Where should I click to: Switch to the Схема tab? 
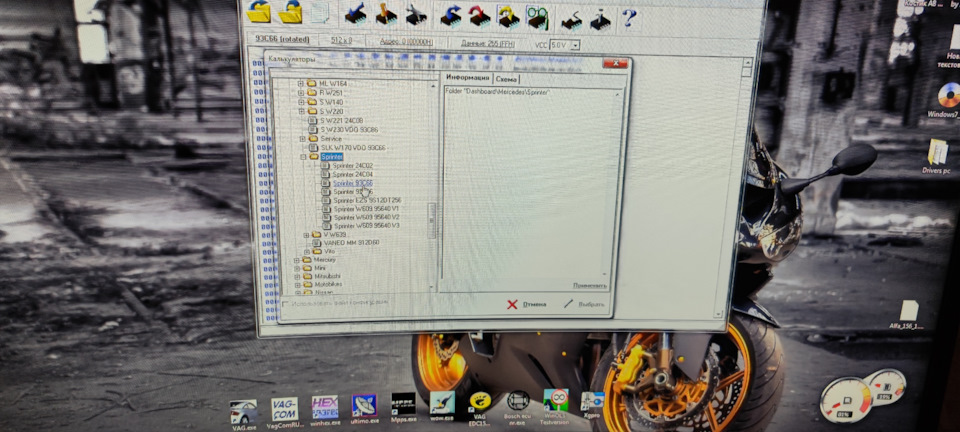coord(506,79)
